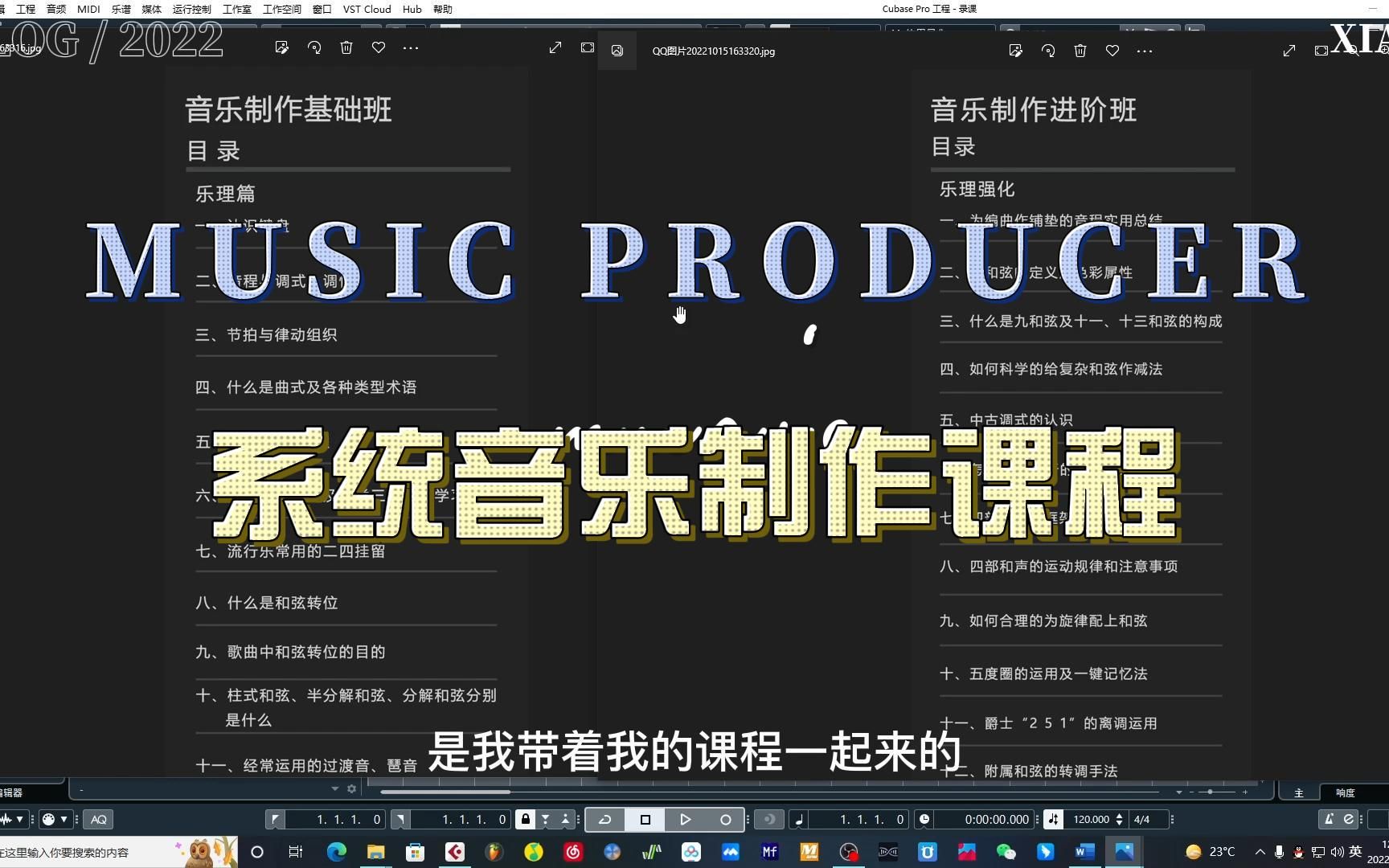The width and height of the screenshot is (1389, 868).
Task: Open FL Studio fruit icon in taskbar
Action: coord(494,852)
